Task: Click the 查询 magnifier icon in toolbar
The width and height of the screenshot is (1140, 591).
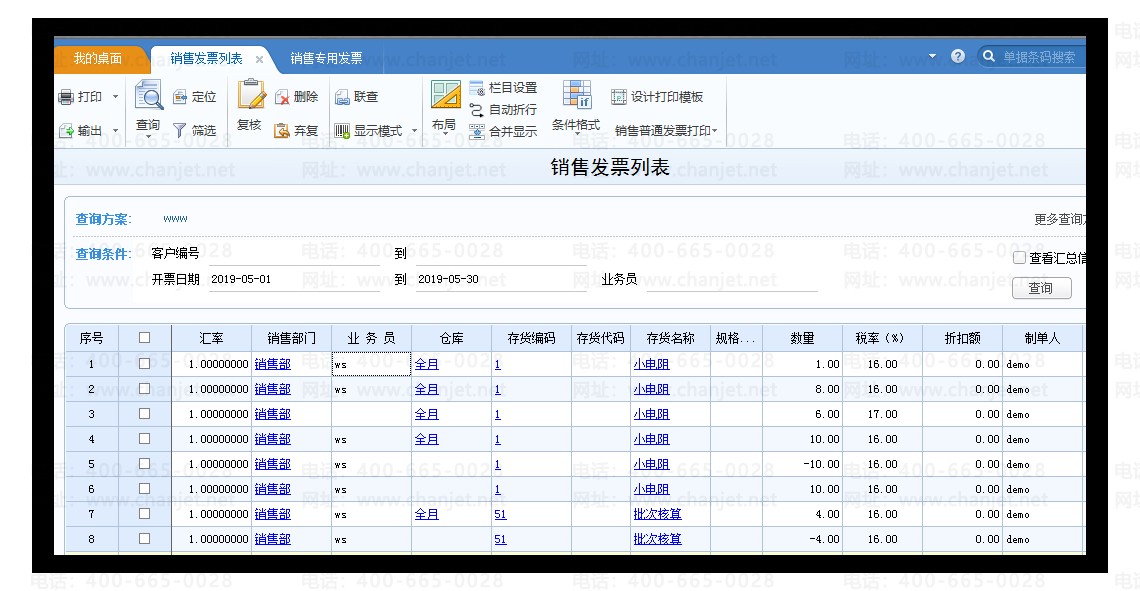Action: coord(148,96)
